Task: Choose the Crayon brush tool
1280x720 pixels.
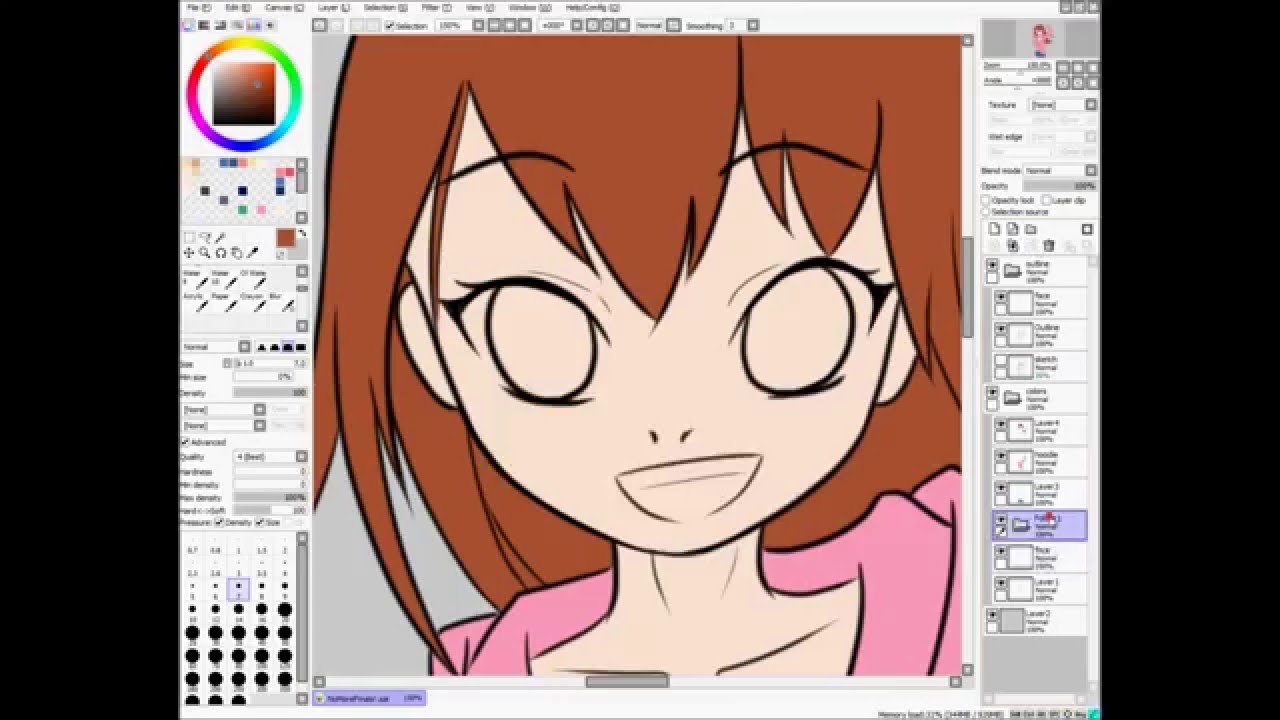Action: click(255, 303)
